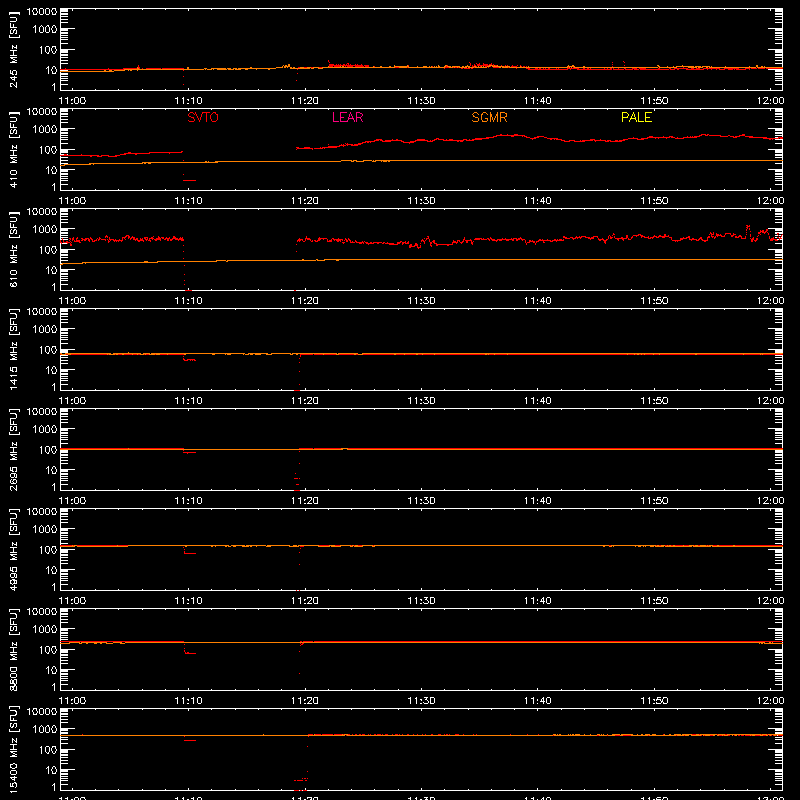800x800 pixels.
Task: Click the 100 y-axis value of the 8800 MHz plot
Action: (48, 649)
